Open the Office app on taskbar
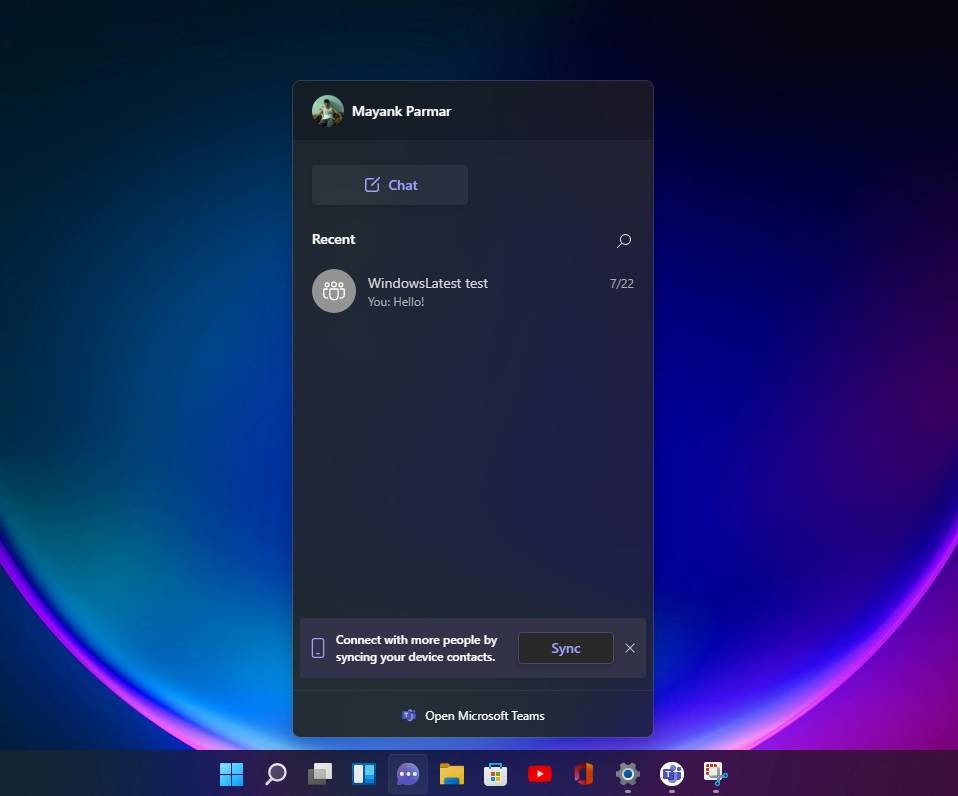958x796 pixels. pyautogui.click(x=584, y=774)
